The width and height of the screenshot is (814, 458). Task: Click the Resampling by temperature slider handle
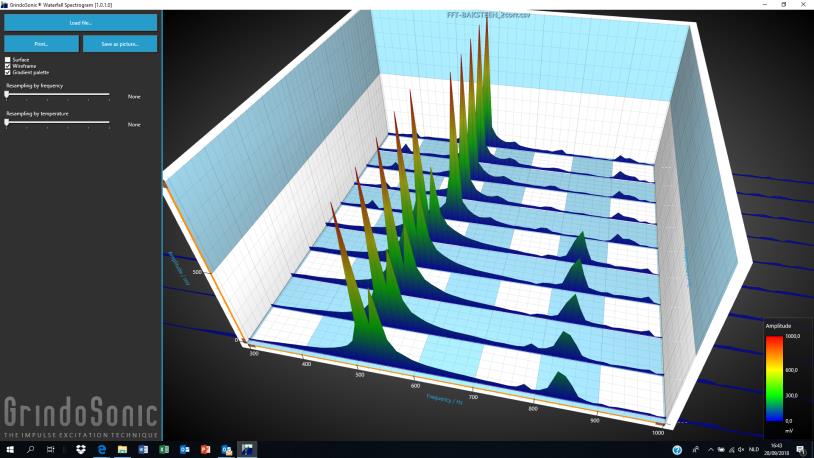(x=7, y=122)
